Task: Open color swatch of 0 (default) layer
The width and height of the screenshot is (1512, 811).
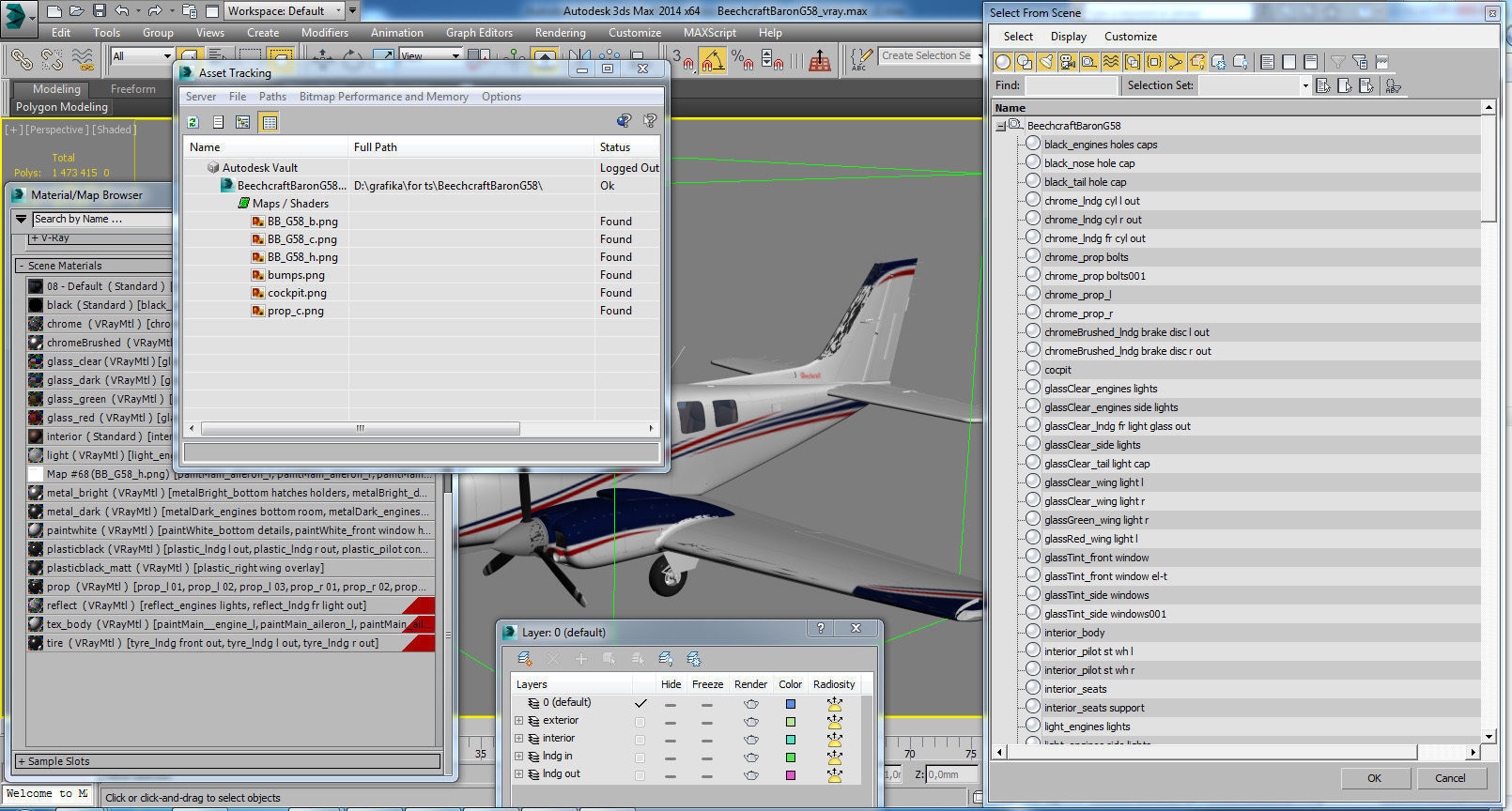Action: 790,704
